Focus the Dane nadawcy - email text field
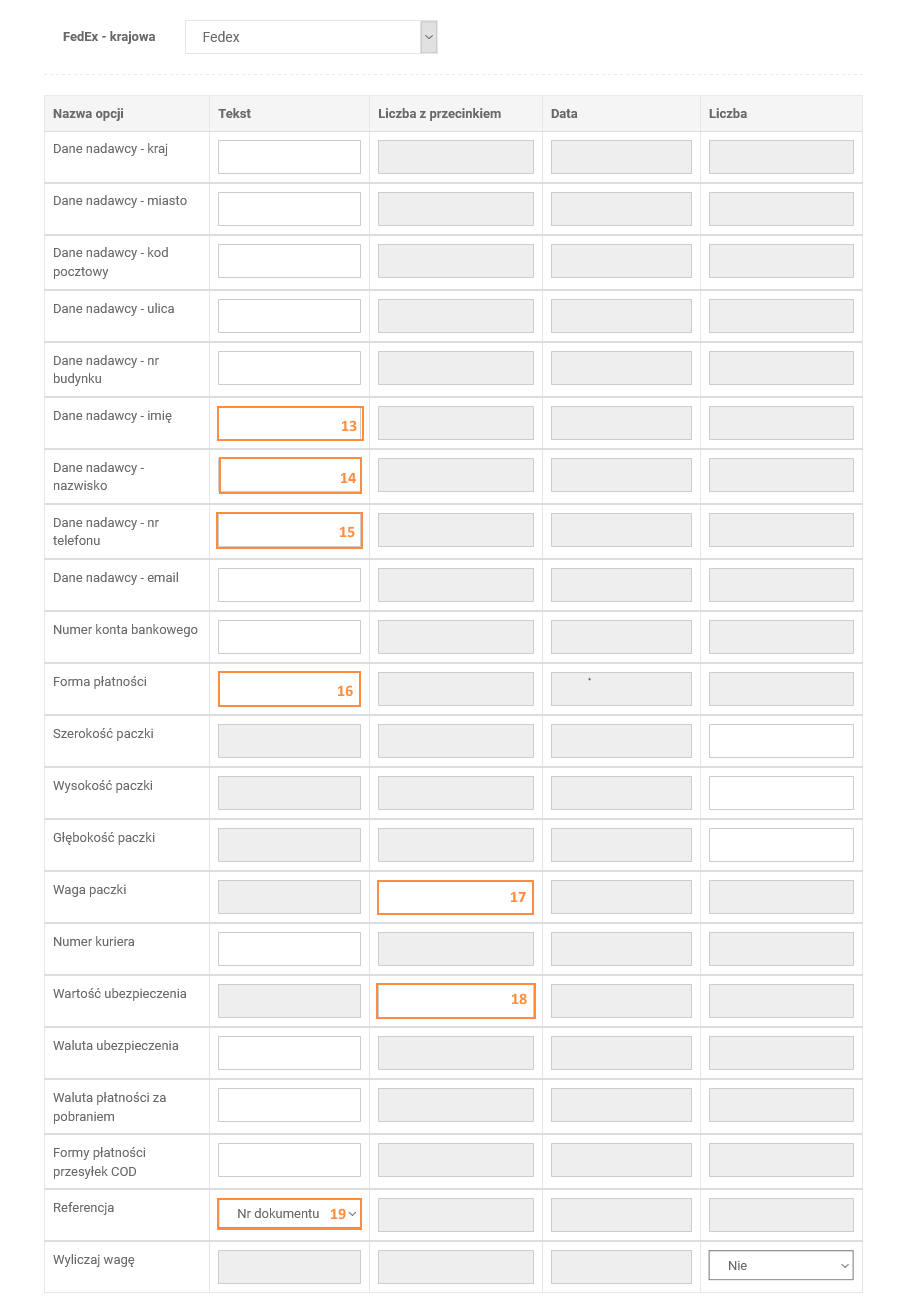This screenshot has height=1309, width=908. coord(289,585)
